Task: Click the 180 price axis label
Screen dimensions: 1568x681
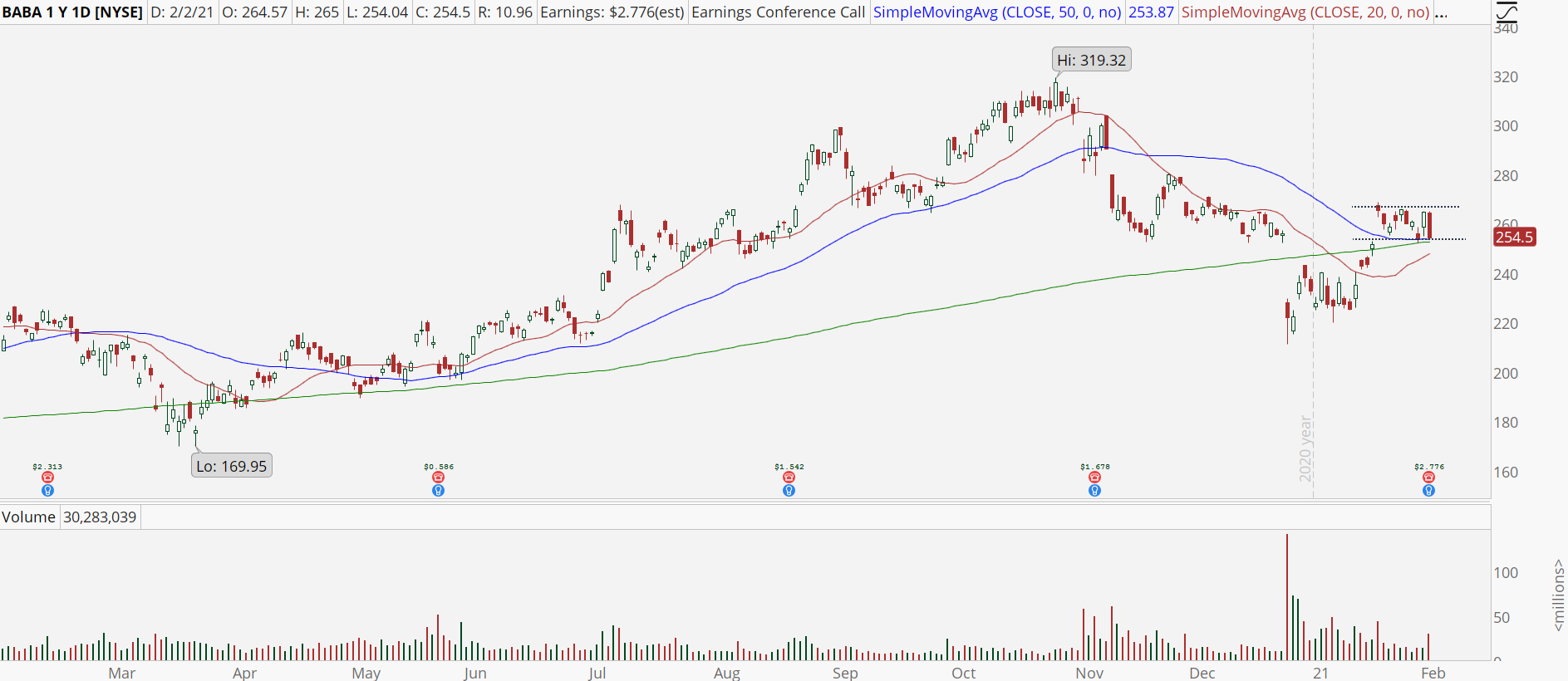Action: (x=1506, y=423)
